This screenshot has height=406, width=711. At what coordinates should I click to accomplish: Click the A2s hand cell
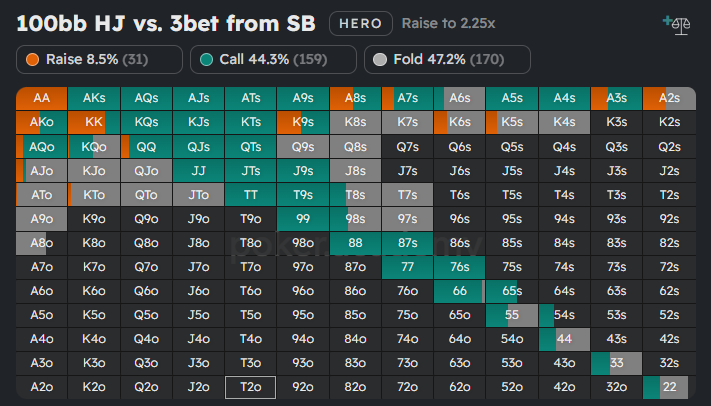tap(668, 98)
